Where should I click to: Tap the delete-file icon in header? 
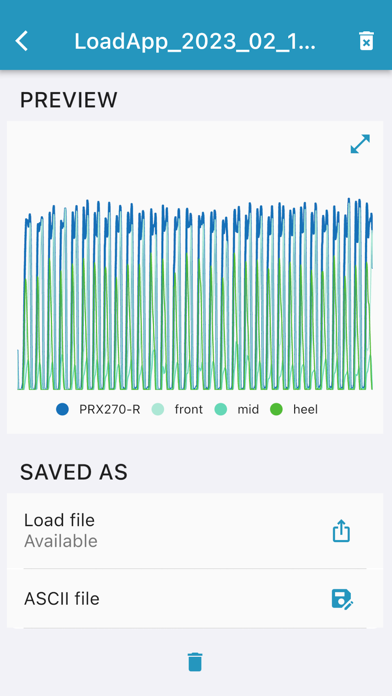click(366, 41)
